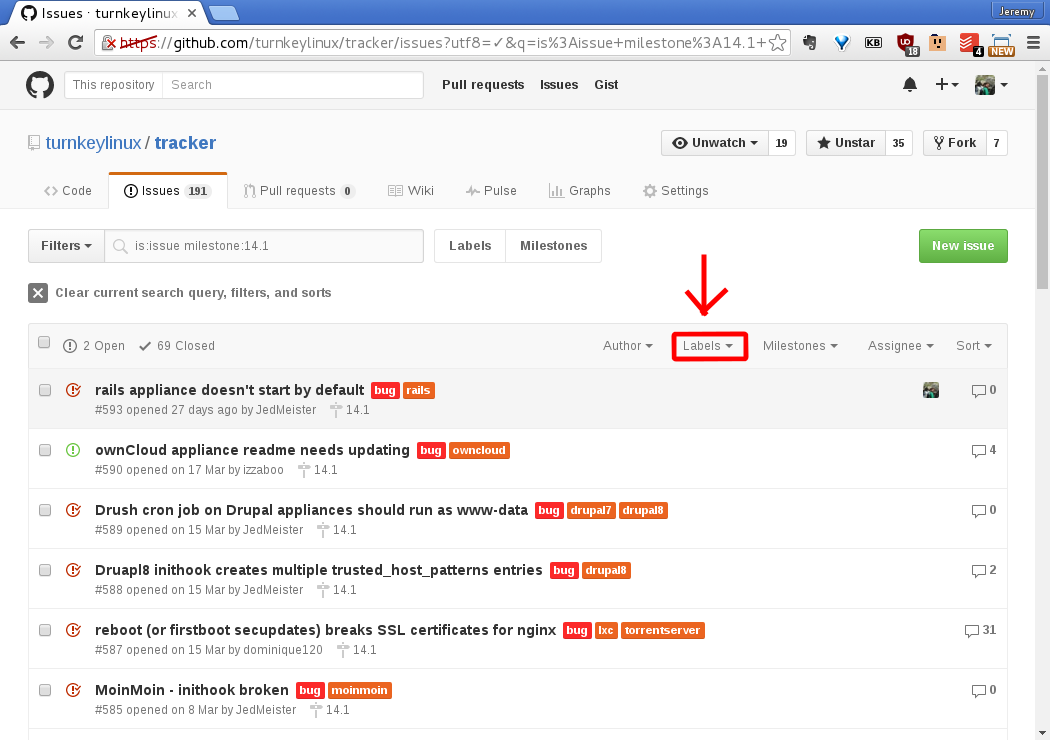Image resolution: width=1050 pixels, height=740 pixels.
Task: Click the green New issue button
Action: click(x=962, y=246)
